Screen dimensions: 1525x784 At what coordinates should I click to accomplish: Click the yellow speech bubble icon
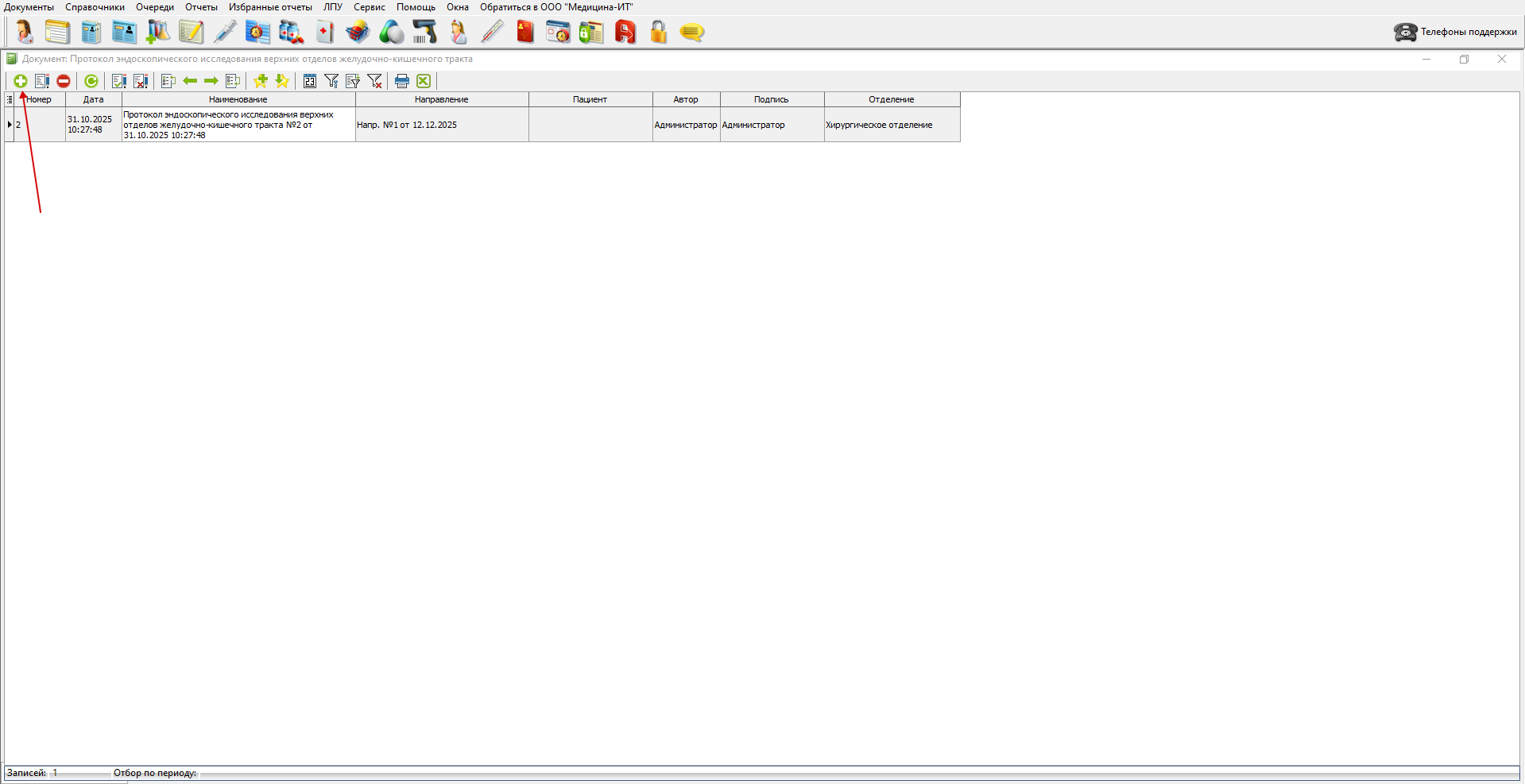692,33
